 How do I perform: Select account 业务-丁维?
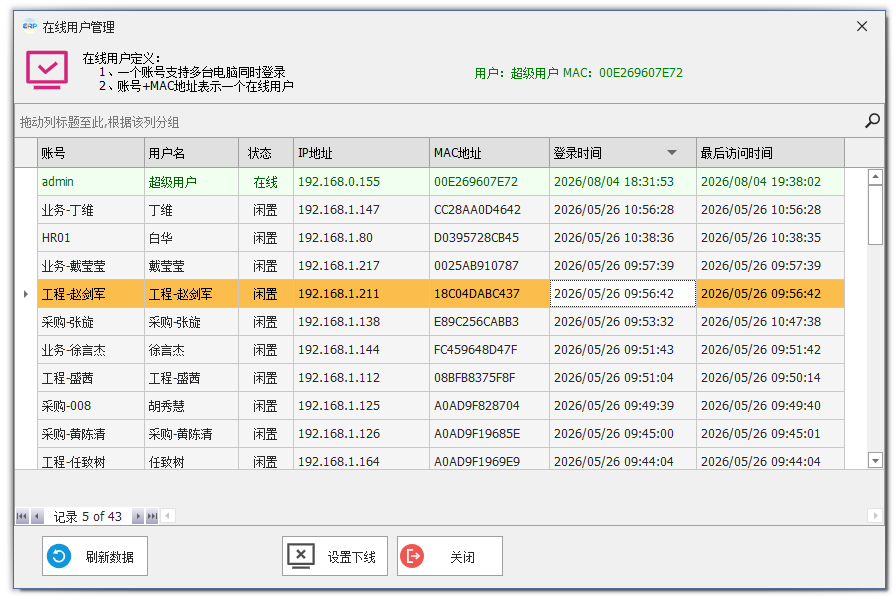click(91, 210)
